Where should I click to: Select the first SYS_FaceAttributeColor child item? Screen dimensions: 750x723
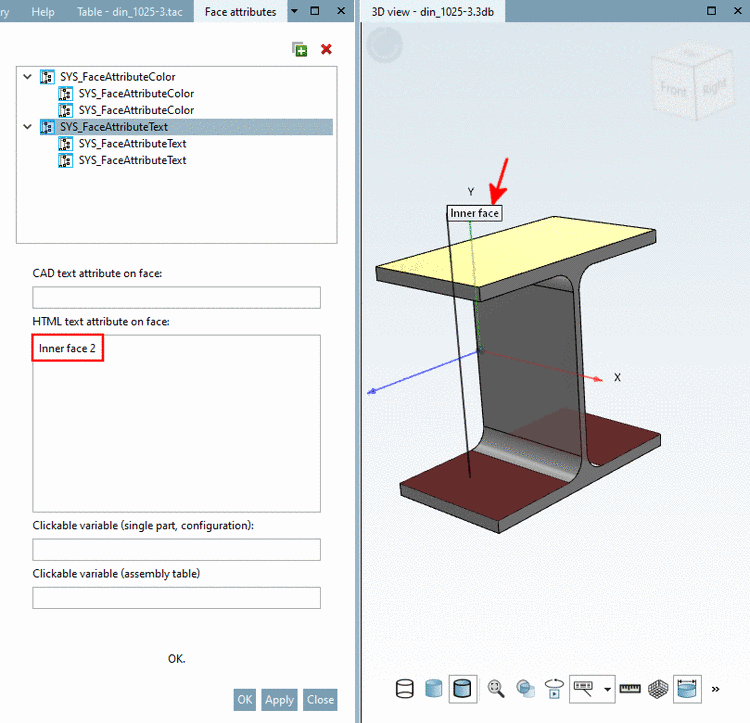tap(136, 93)
